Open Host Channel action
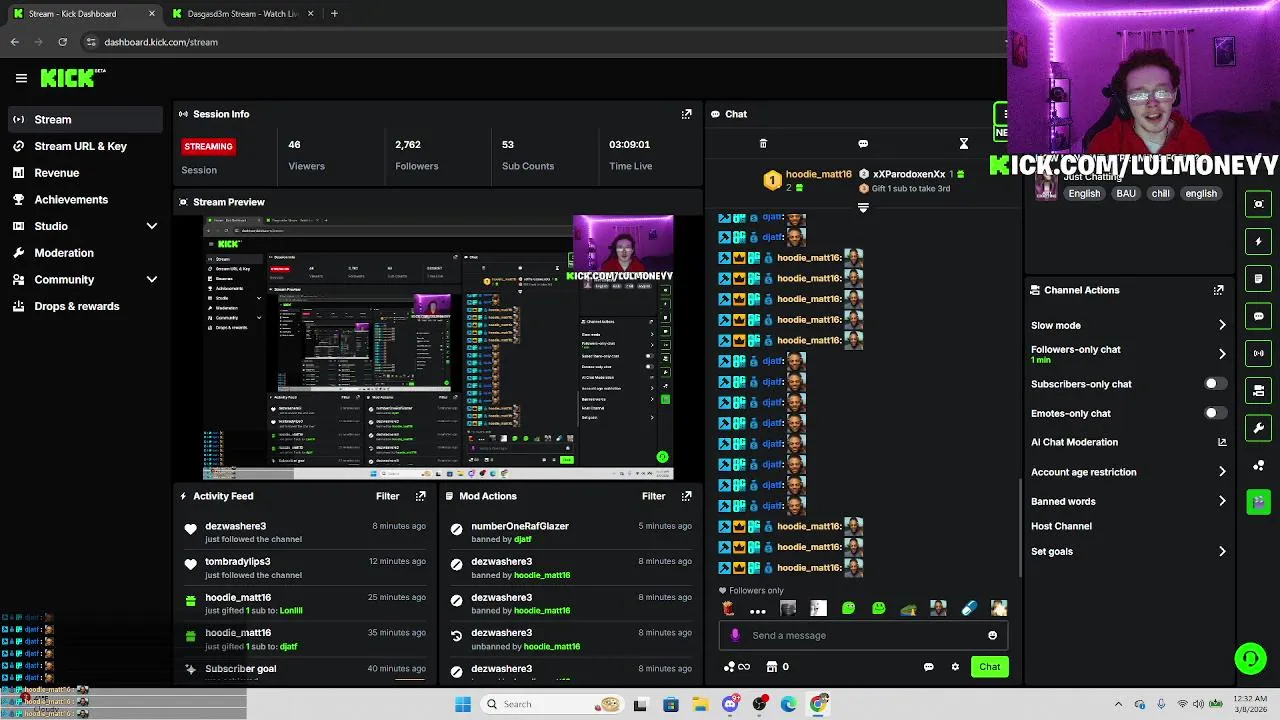 coord(1061,526)
